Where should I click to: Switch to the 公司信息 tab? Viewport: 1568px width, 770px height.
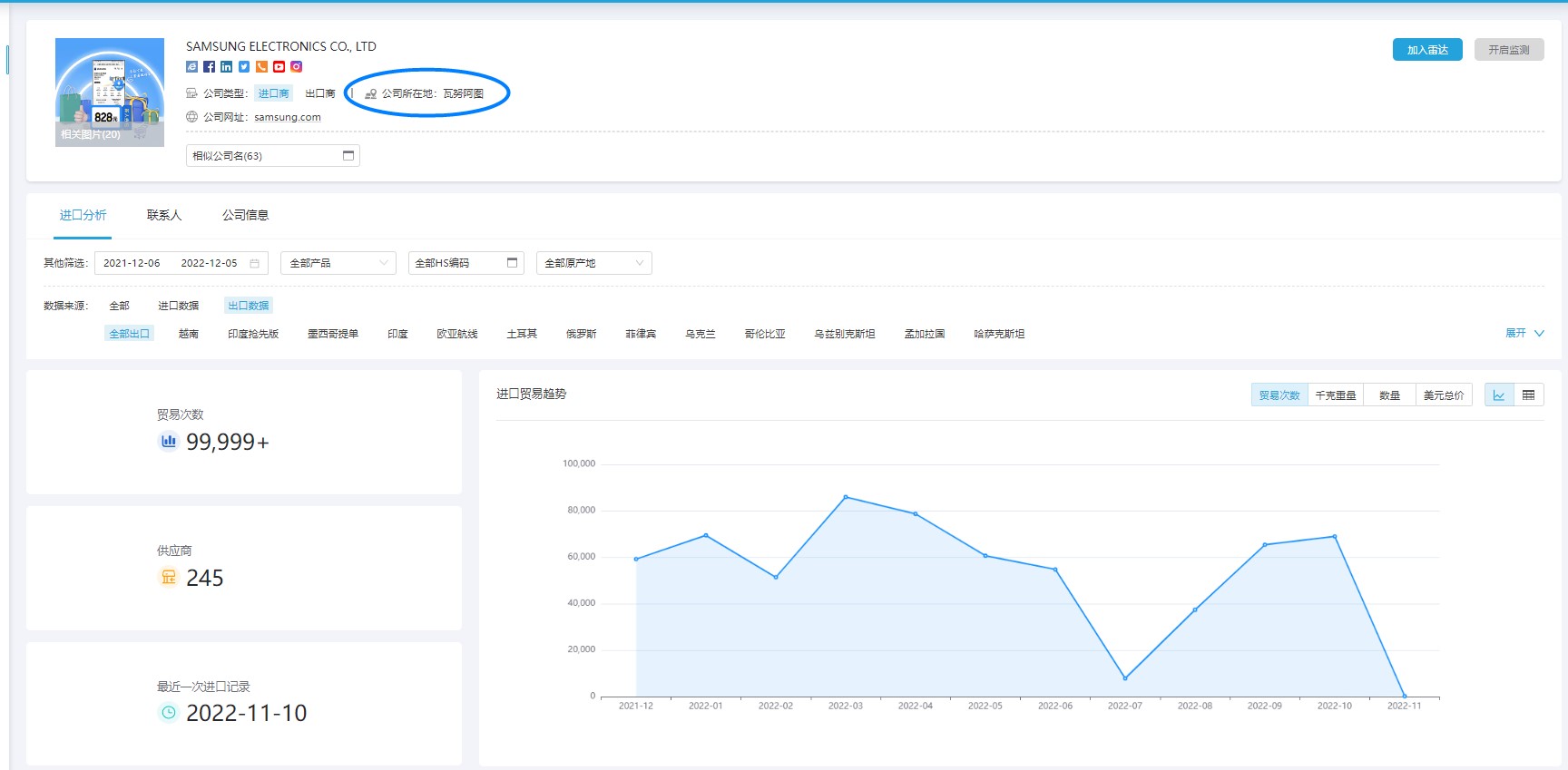pos(246,215)
